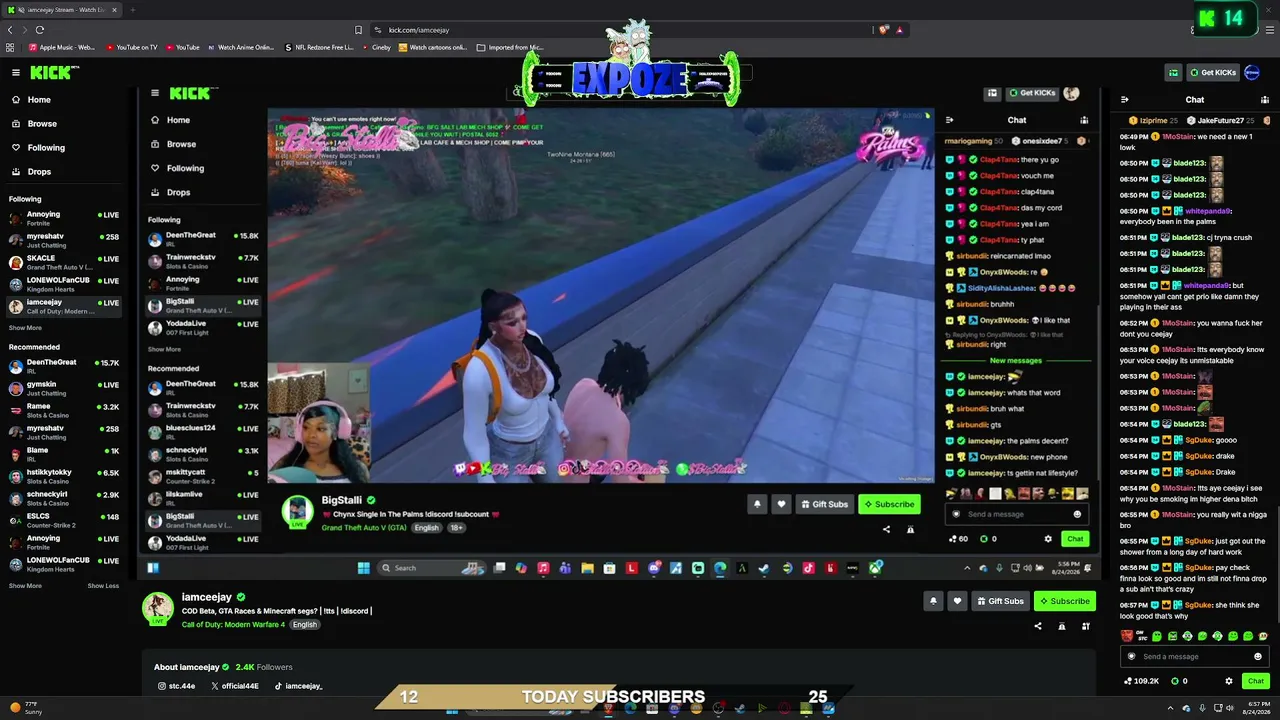Toggle notifications bell for iamceejay
Viewport: 1280px width, 720px height.
click(933, 601)
